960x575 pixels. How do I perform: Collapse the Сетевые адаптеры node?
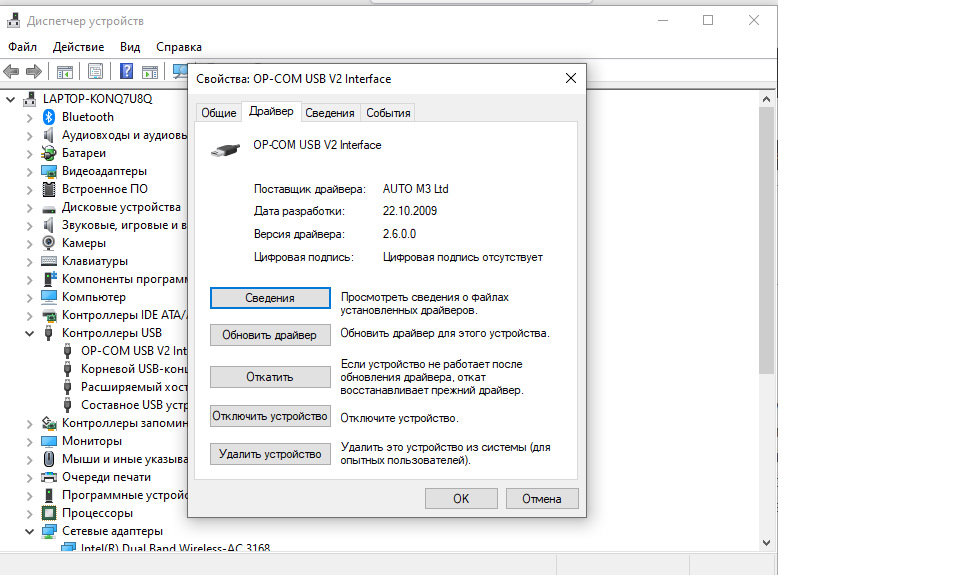pyautogui.click(x=30, y=531)
